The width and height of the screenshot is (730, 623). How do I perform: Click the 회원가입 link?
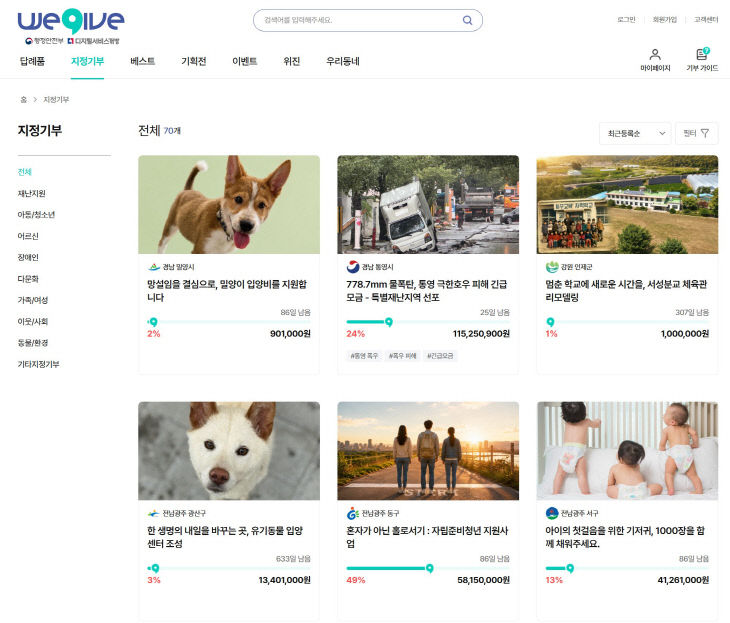(664, 20)
